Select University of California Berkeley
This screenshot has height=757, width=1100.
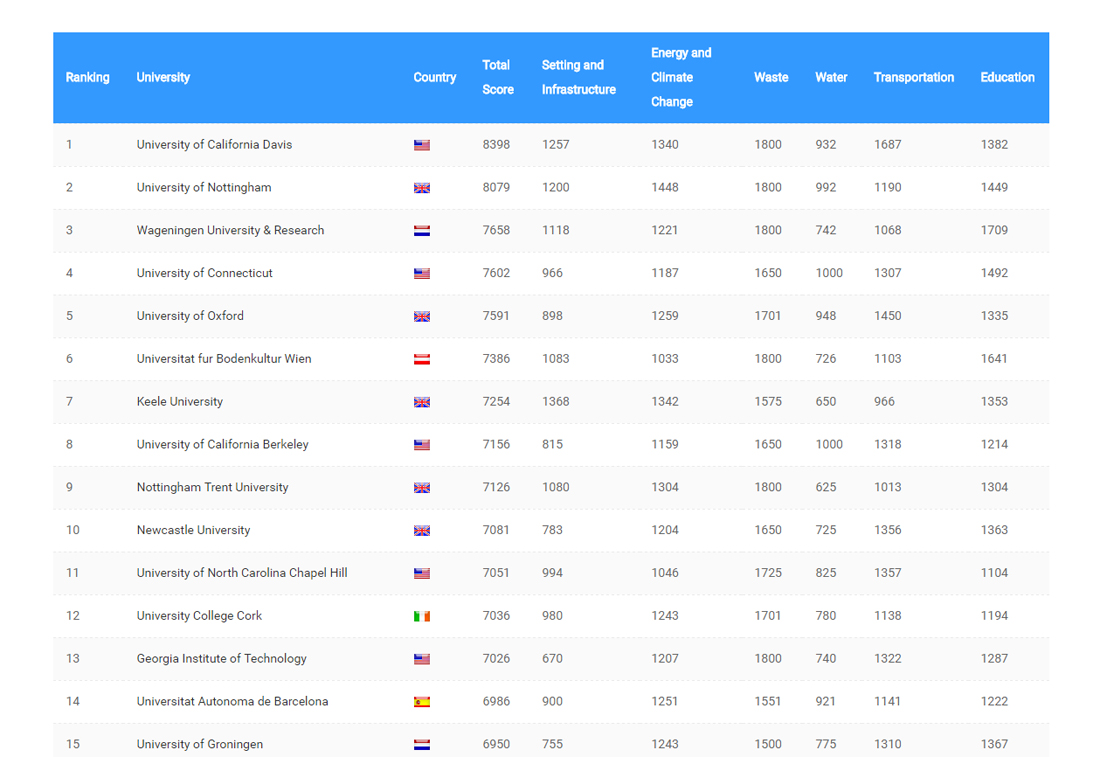(222, 444)
